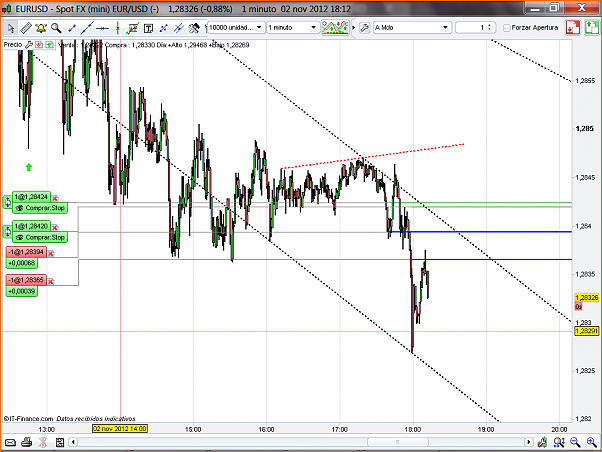
Task: Click move handle of 1@1,28420 order
Action: (8, 231)
